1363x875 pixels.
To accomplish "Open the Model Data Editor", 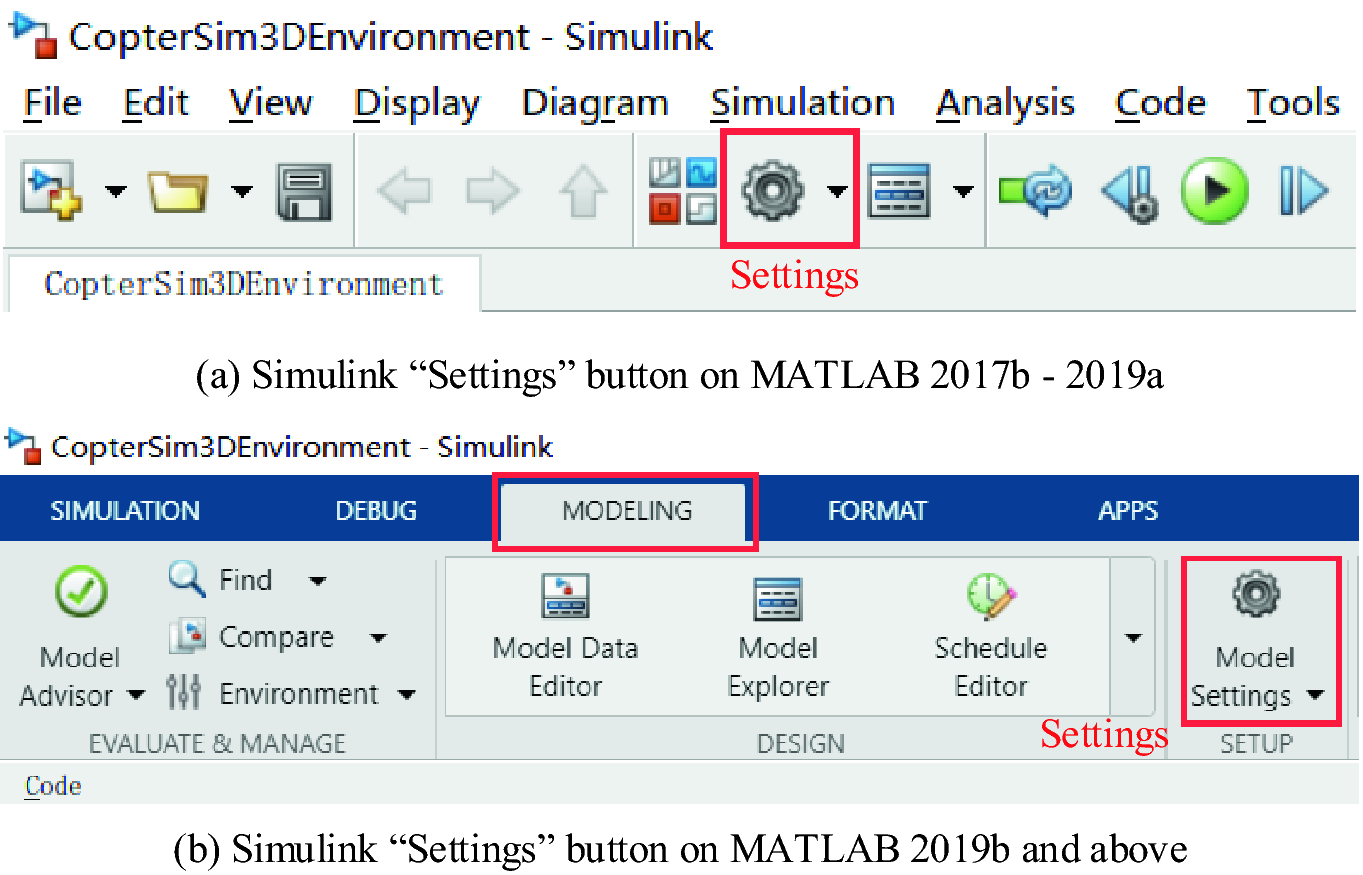I will (565, 637).
